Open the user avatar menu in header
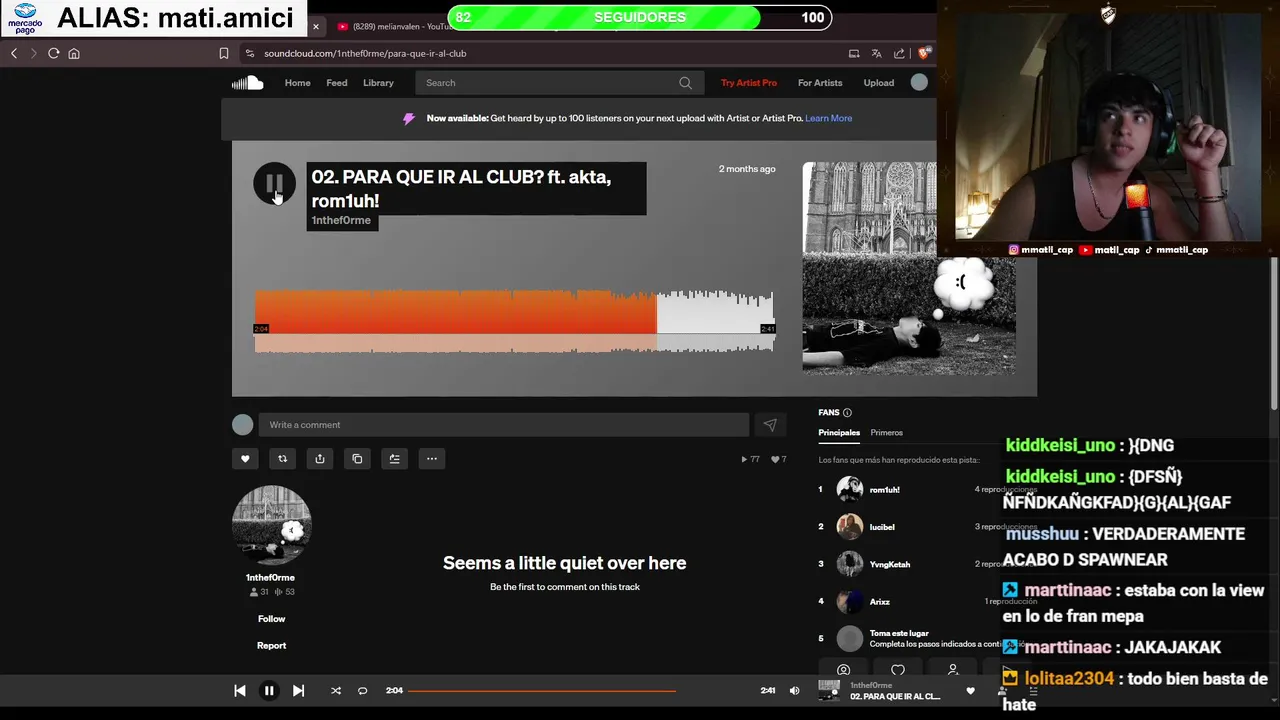The height and width of the screenshot is (720, 1280). pyautogui.click(x=919, y=83)
